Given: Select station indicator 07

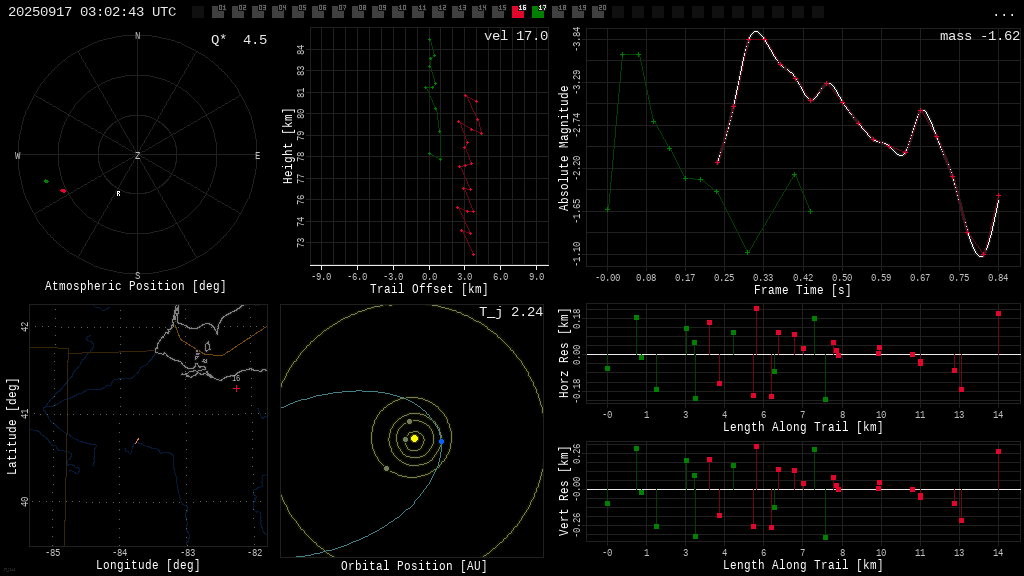Looking at the screenshot, I should pos(338,11).
